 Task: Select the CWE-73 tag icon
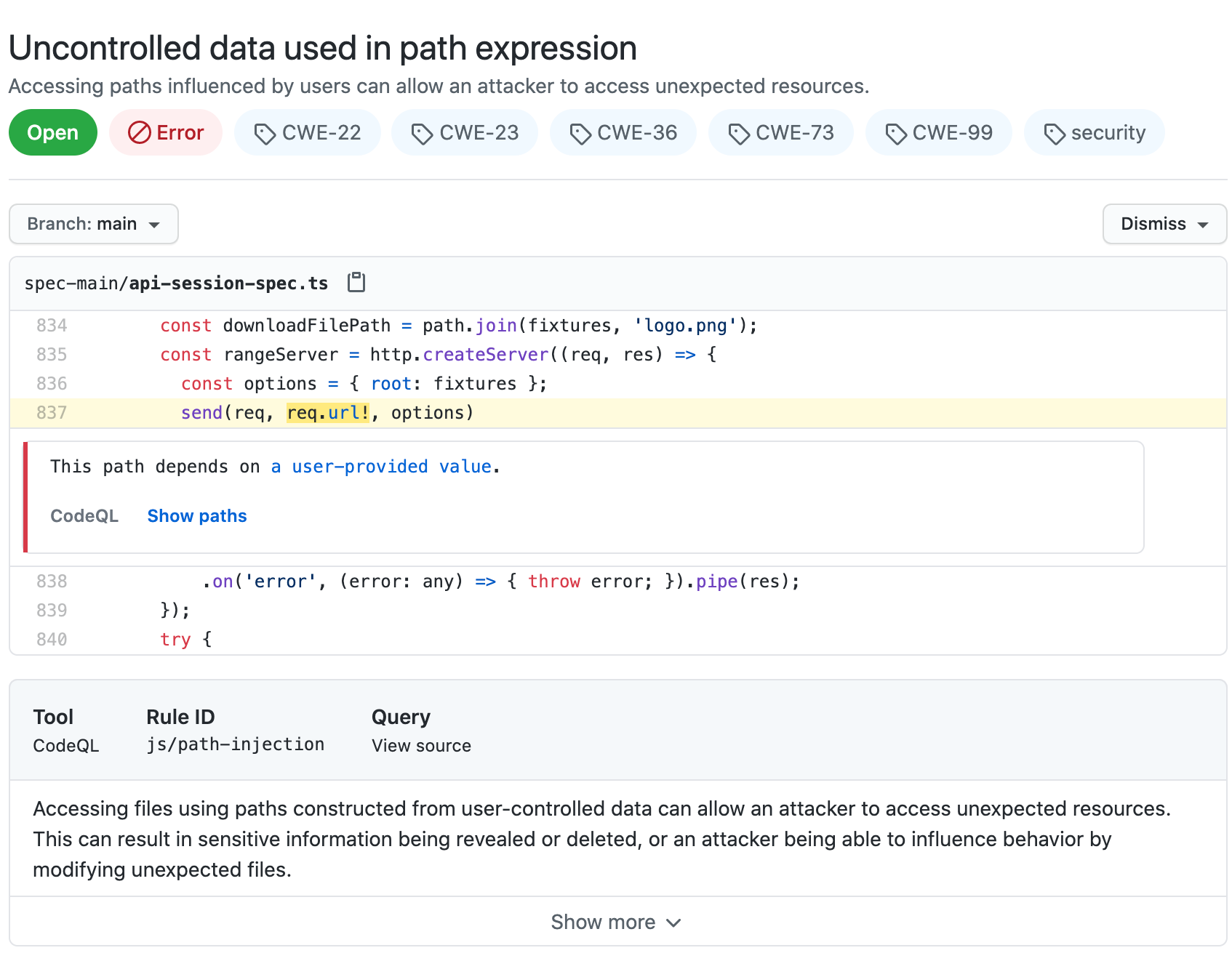click(740, 132)
